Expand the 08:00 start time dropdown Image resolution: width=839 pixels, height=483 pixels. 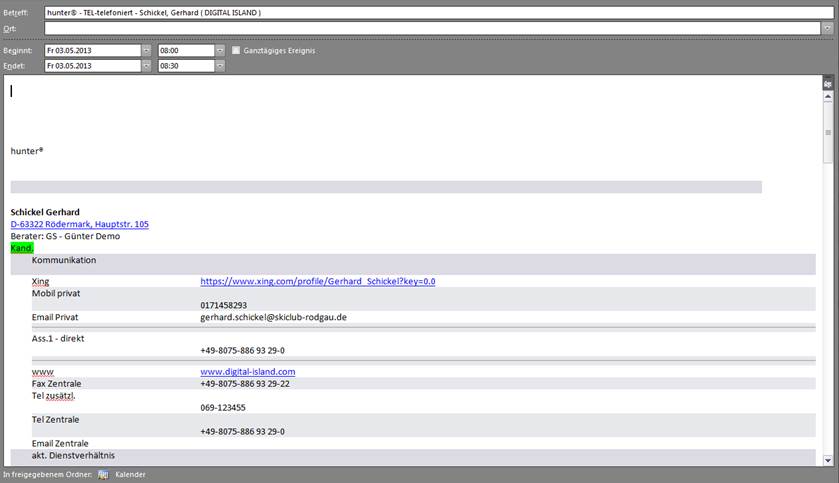pyautogui.click(x=220, y=50)
